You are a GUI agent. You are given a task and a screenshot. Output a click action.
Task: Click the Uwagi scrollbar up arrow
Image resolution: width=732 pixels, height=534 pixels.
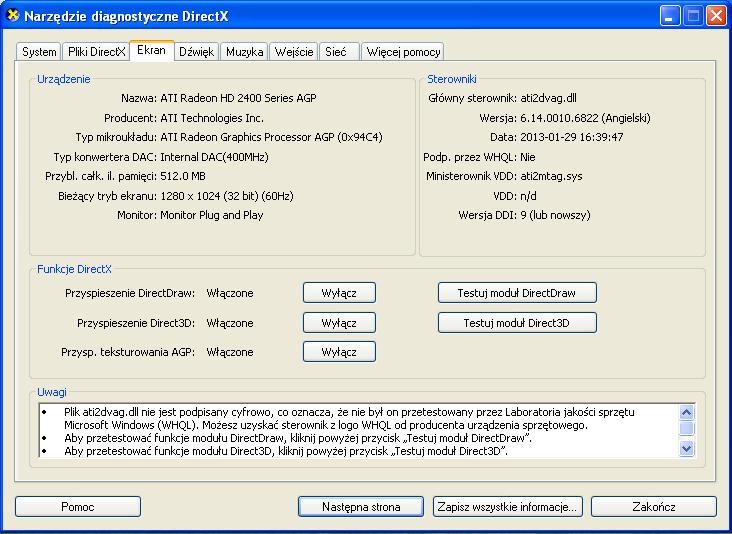(x=686, y=412)
